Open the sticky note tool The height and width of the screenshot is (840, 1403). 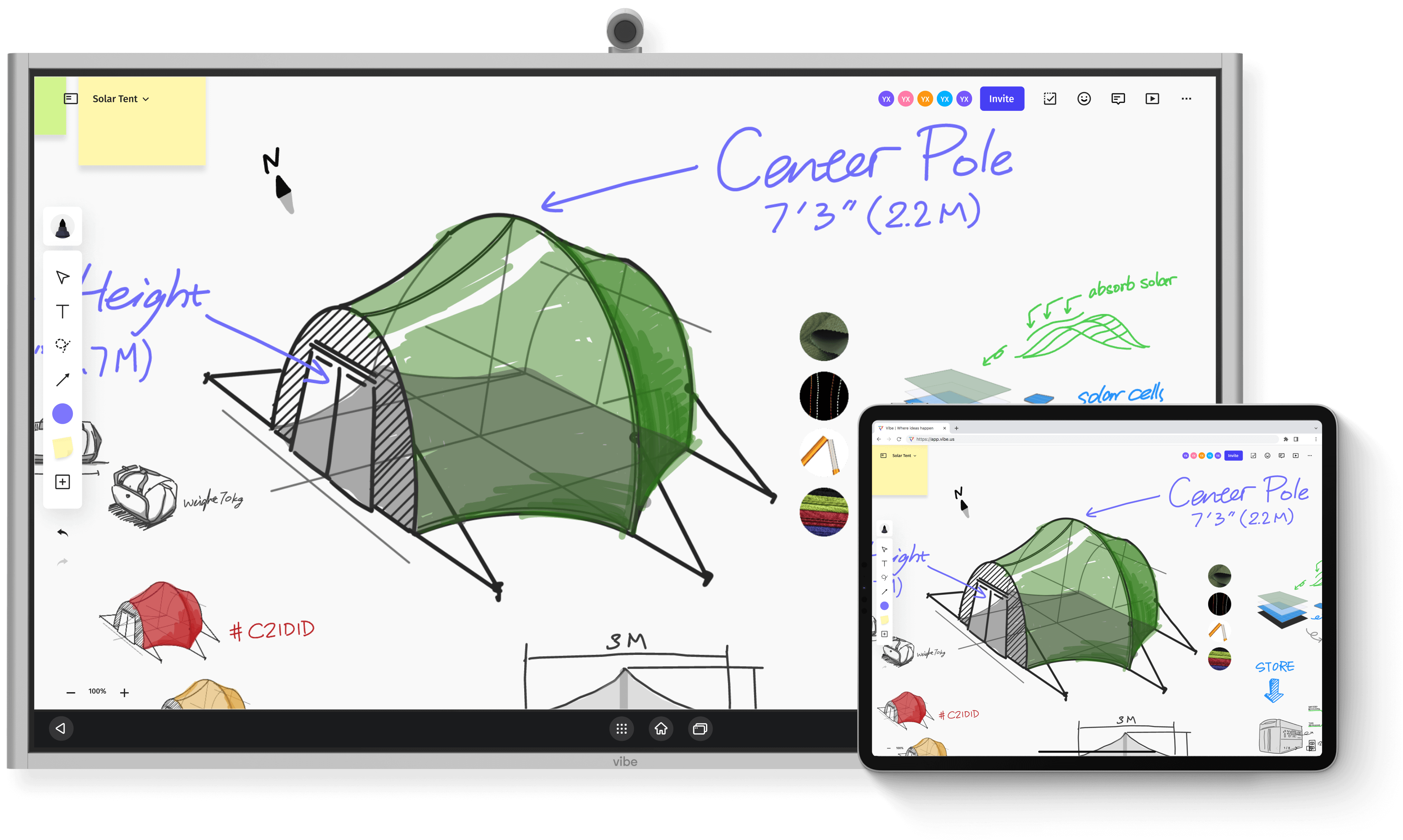[x=62, y=448]
